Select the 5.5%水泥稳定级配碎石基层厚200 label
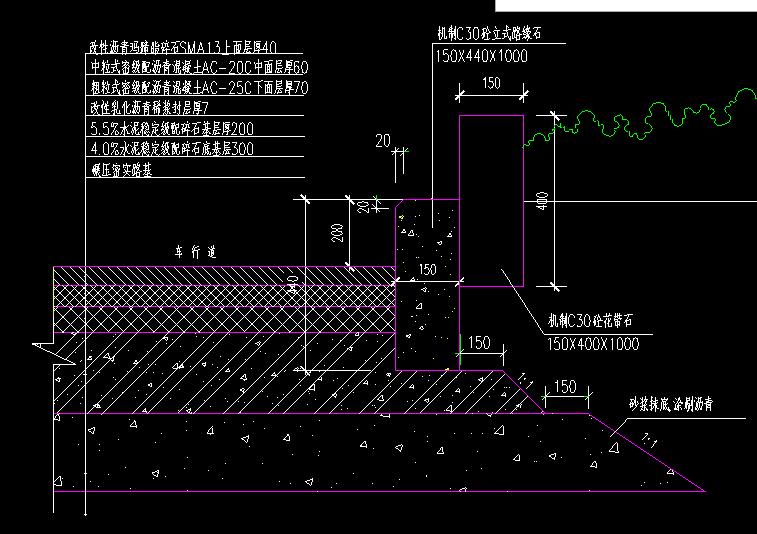Screen dimensions: 757x534 click(x=172, y=128)
